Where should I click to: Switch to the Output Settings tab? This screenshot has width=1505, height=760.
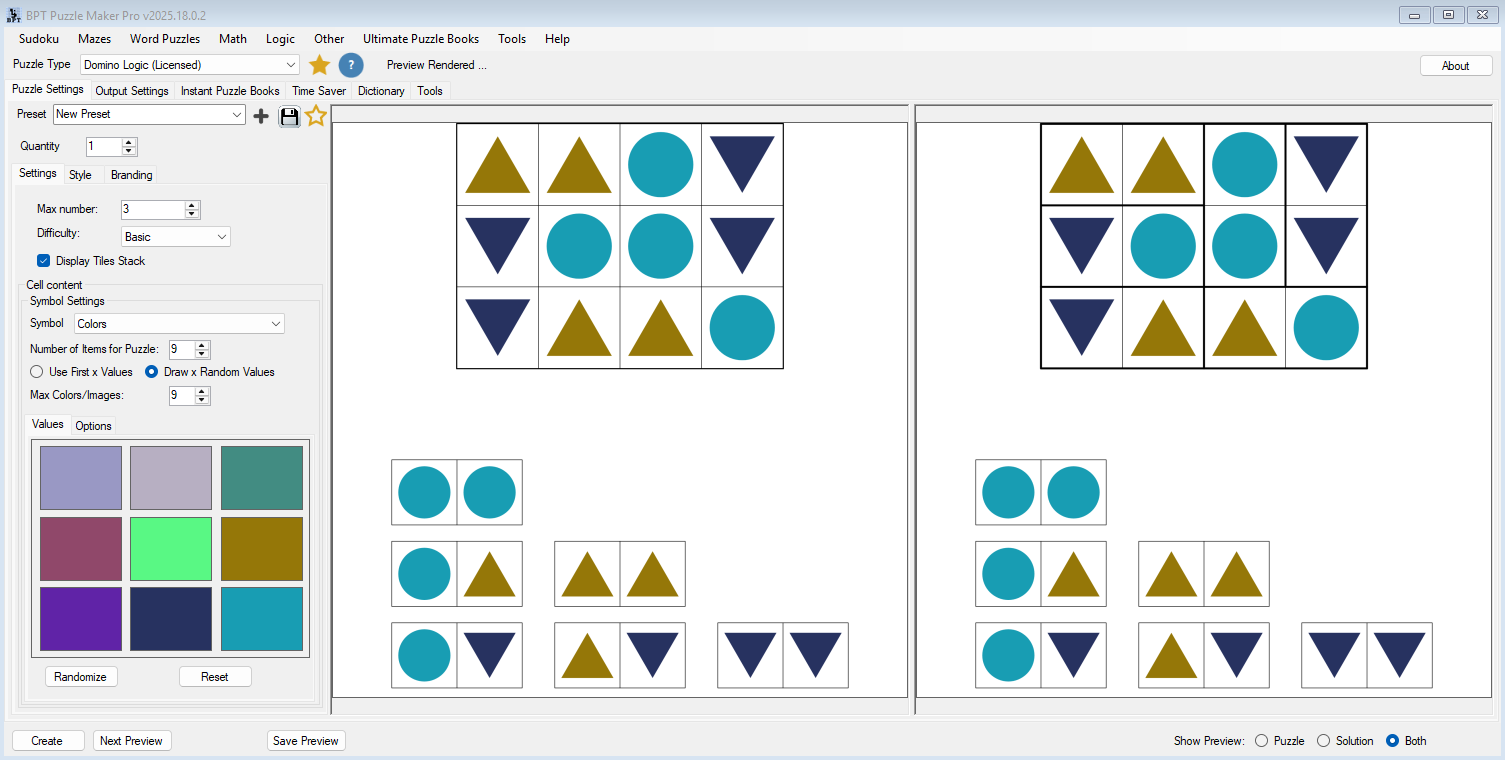[x=131, y=90]
